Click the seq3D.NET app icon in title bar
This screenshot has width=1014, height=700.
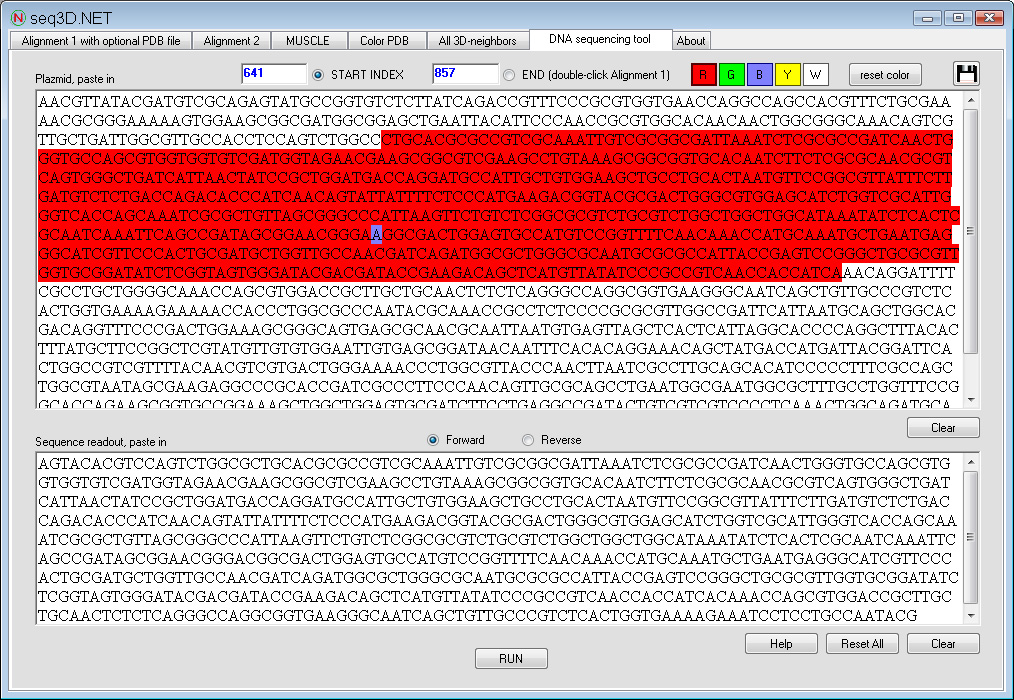pyautogui.click(x=17, y=17)
